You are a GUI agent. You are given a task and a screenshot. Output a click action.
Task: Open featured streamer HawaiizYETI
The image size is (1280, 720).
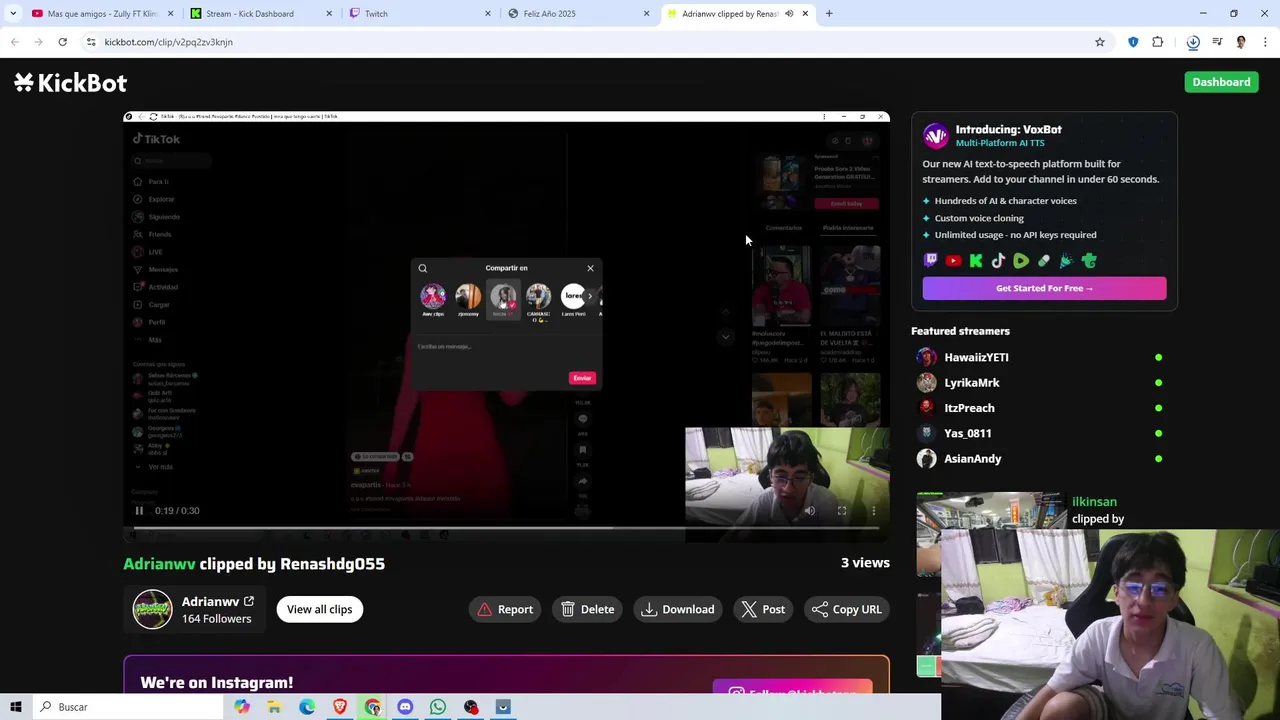[976, 357]
